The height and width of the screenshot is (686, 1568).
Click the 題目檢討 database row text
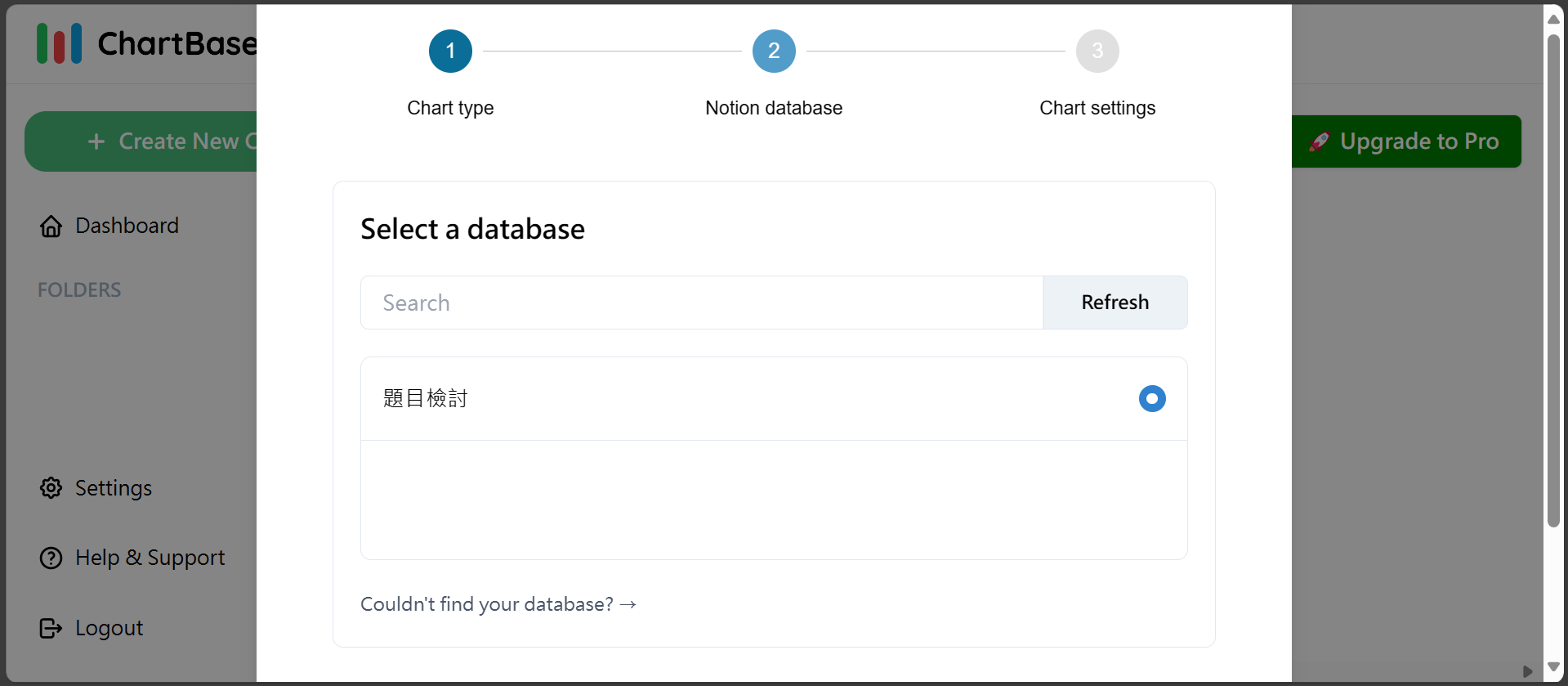pyautogui.click(x=426, y=399)
